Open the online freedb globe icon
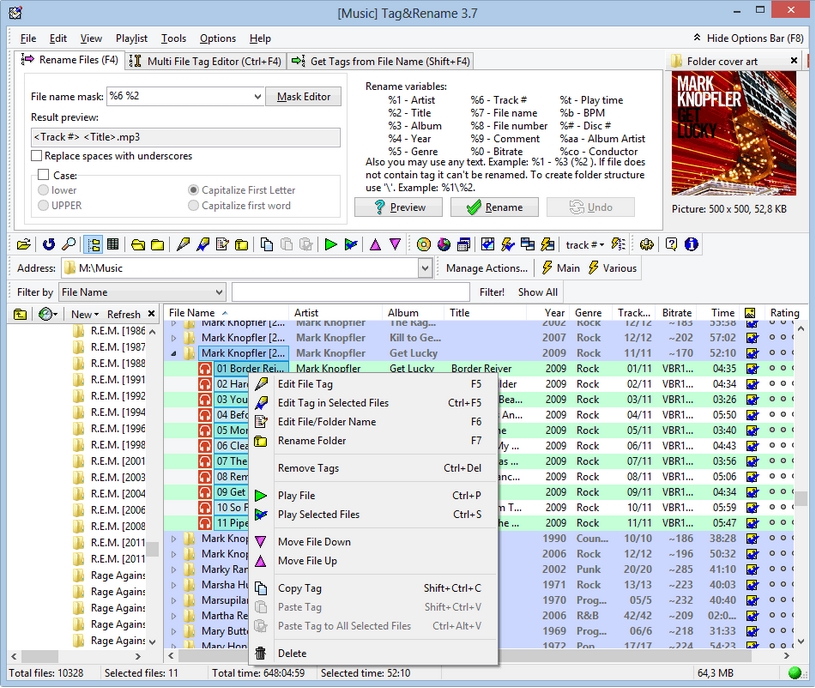 (443, 244)
